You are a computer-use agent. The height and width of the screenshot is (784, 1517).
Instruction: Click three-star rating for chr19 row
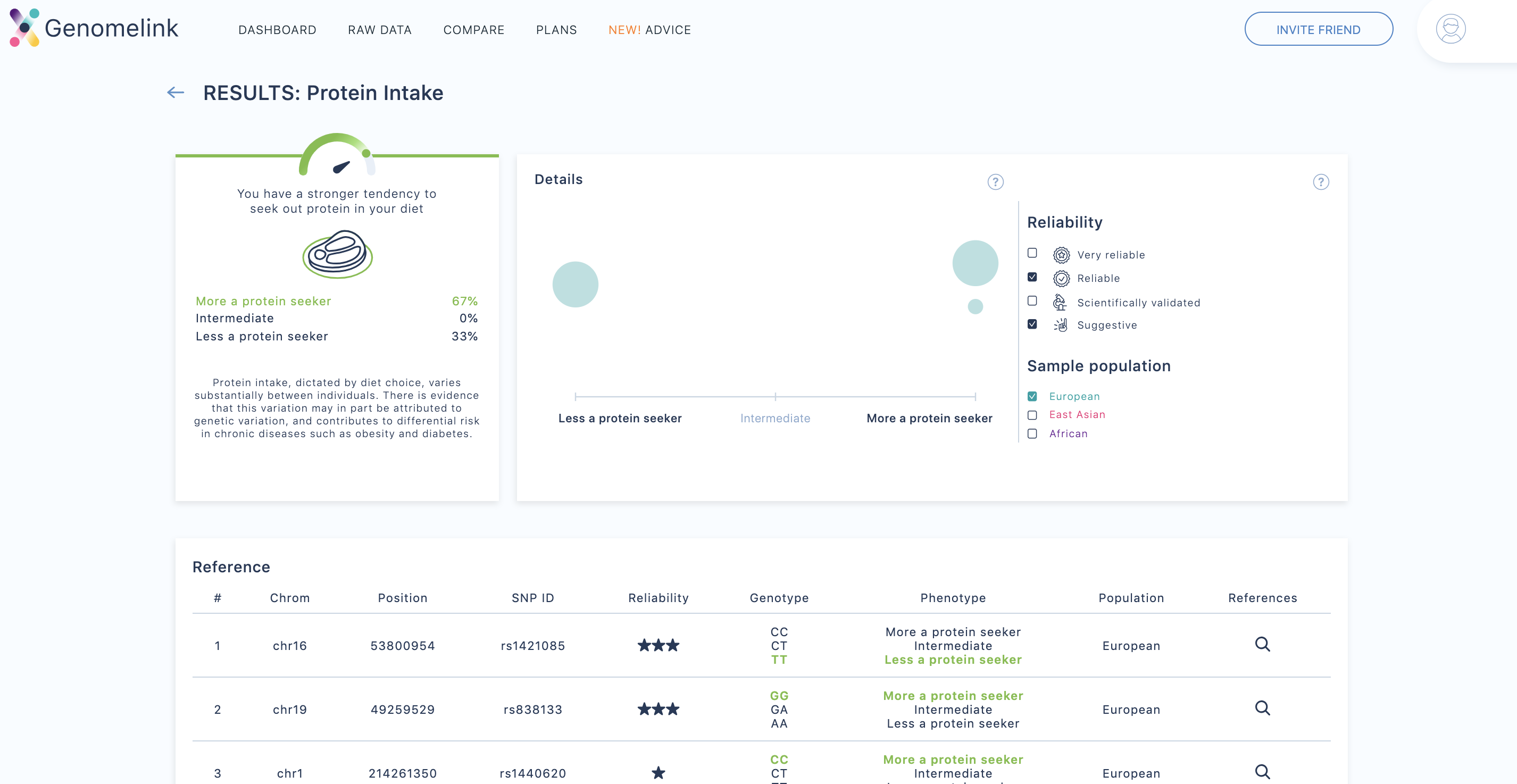[x=659, y=708]
